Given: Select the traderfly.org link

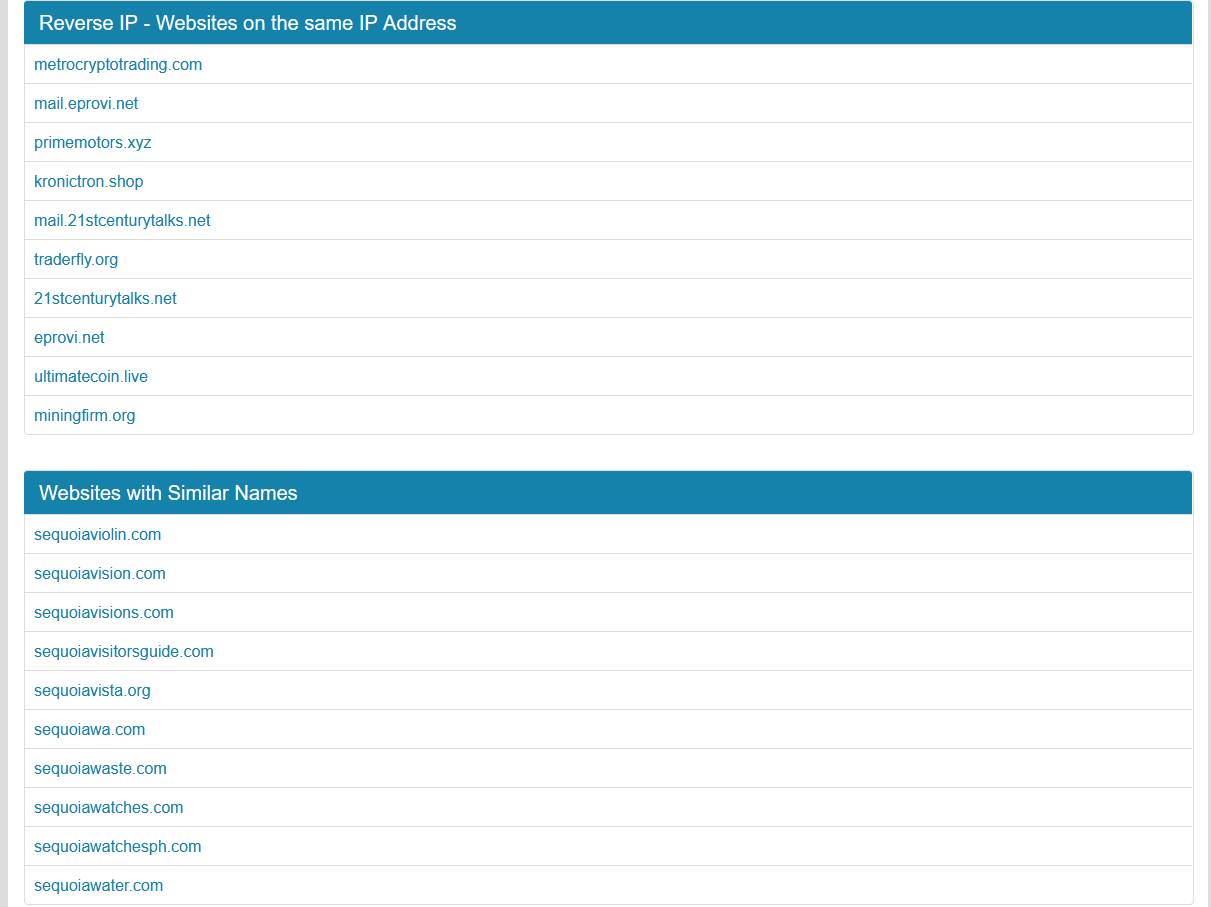Looking at the screenshot, I should [x=76, y=259].
